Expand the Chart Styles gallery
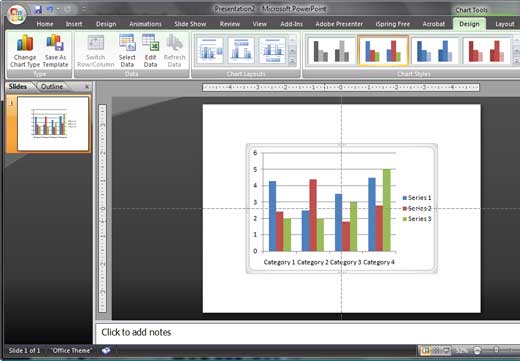This screenshot has width=520, height=361. point(516,60)
